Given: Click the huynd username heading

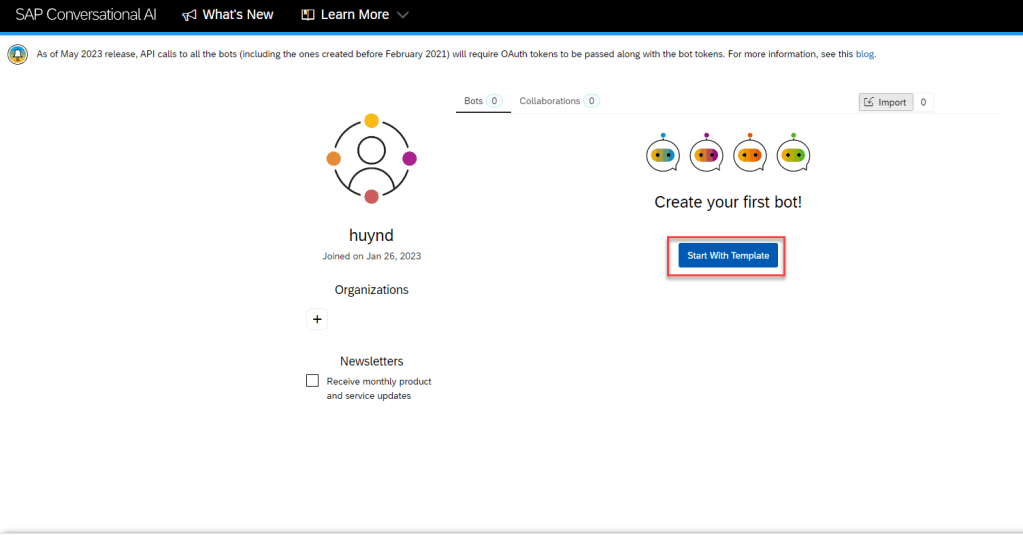Looking at the screenshot, I should (x=371, y=236).
